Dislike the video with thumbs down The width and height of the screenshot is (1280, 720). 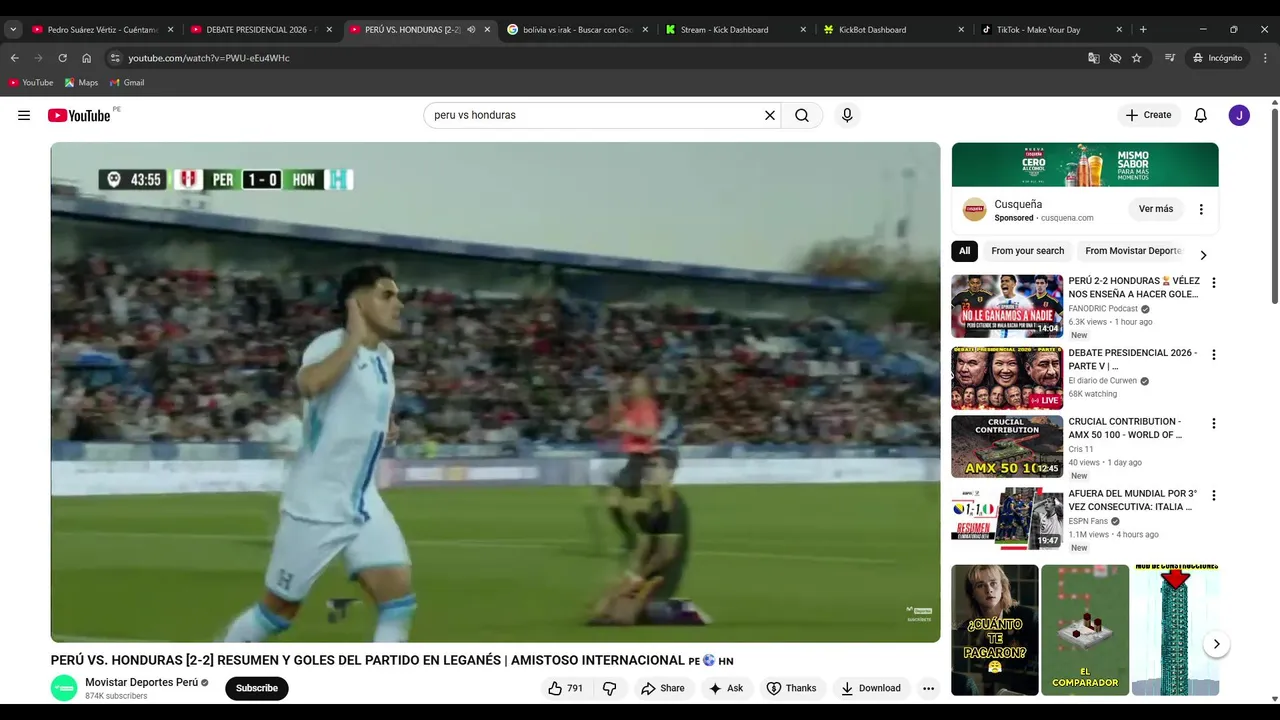pyautogui.click(x=609, y=688)
